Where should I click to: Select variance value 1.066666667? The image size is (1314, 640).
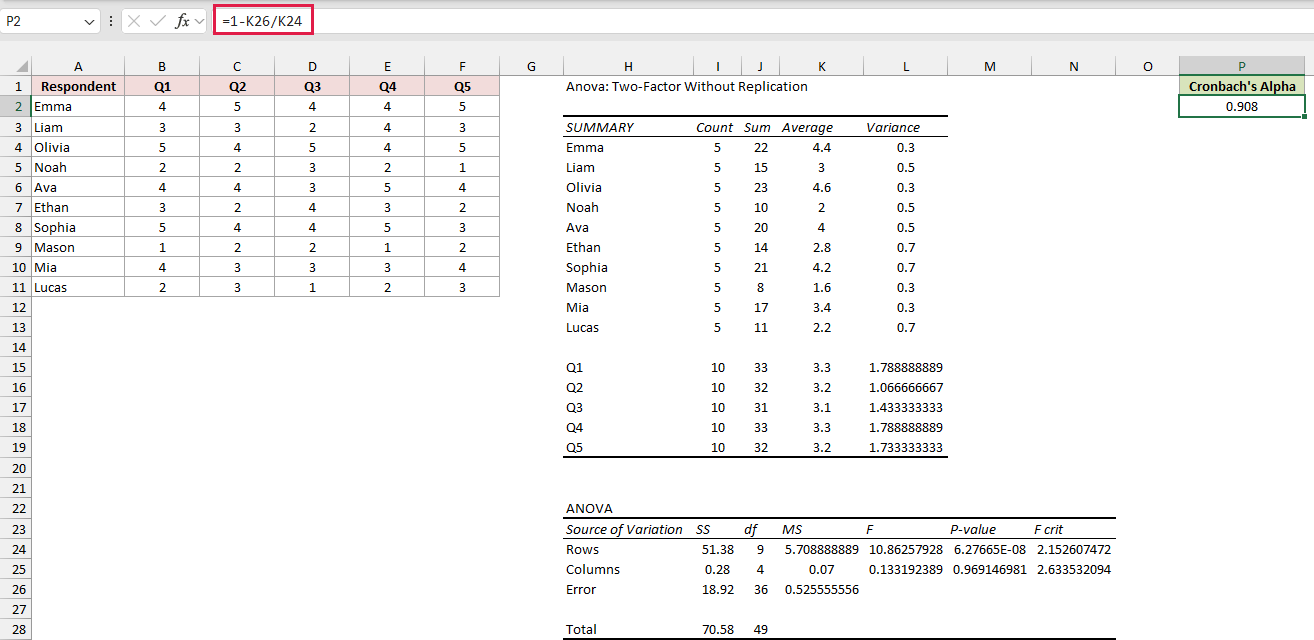click(x=906, y=387)
